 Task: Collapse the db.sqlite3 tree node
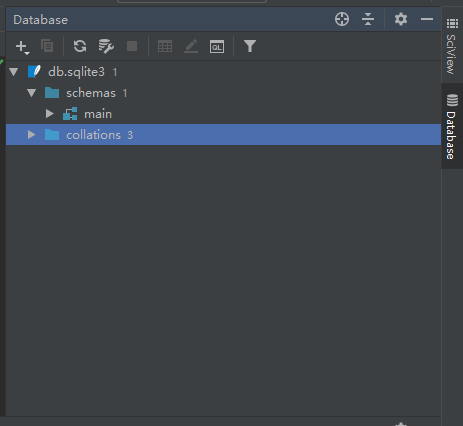pos(14,72)
